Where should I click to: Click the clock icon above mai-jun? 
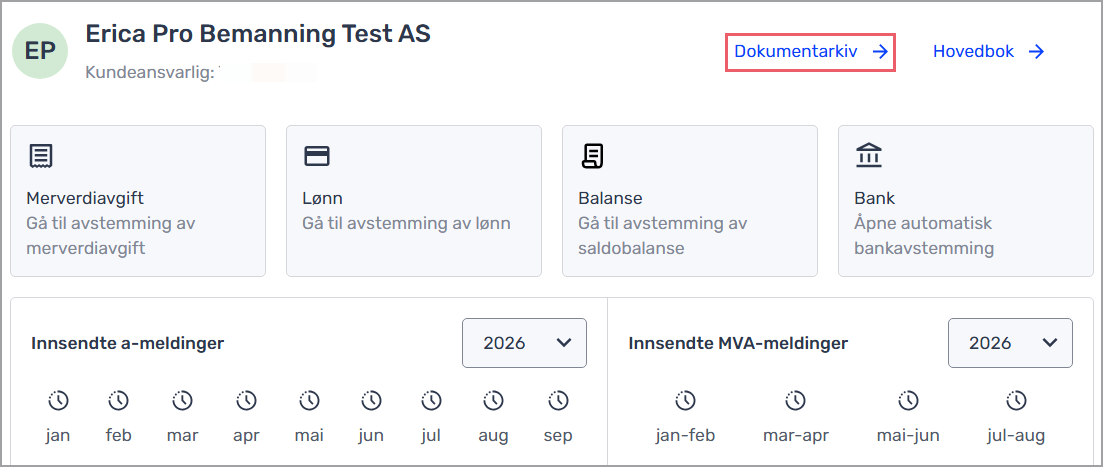(906, 401)
